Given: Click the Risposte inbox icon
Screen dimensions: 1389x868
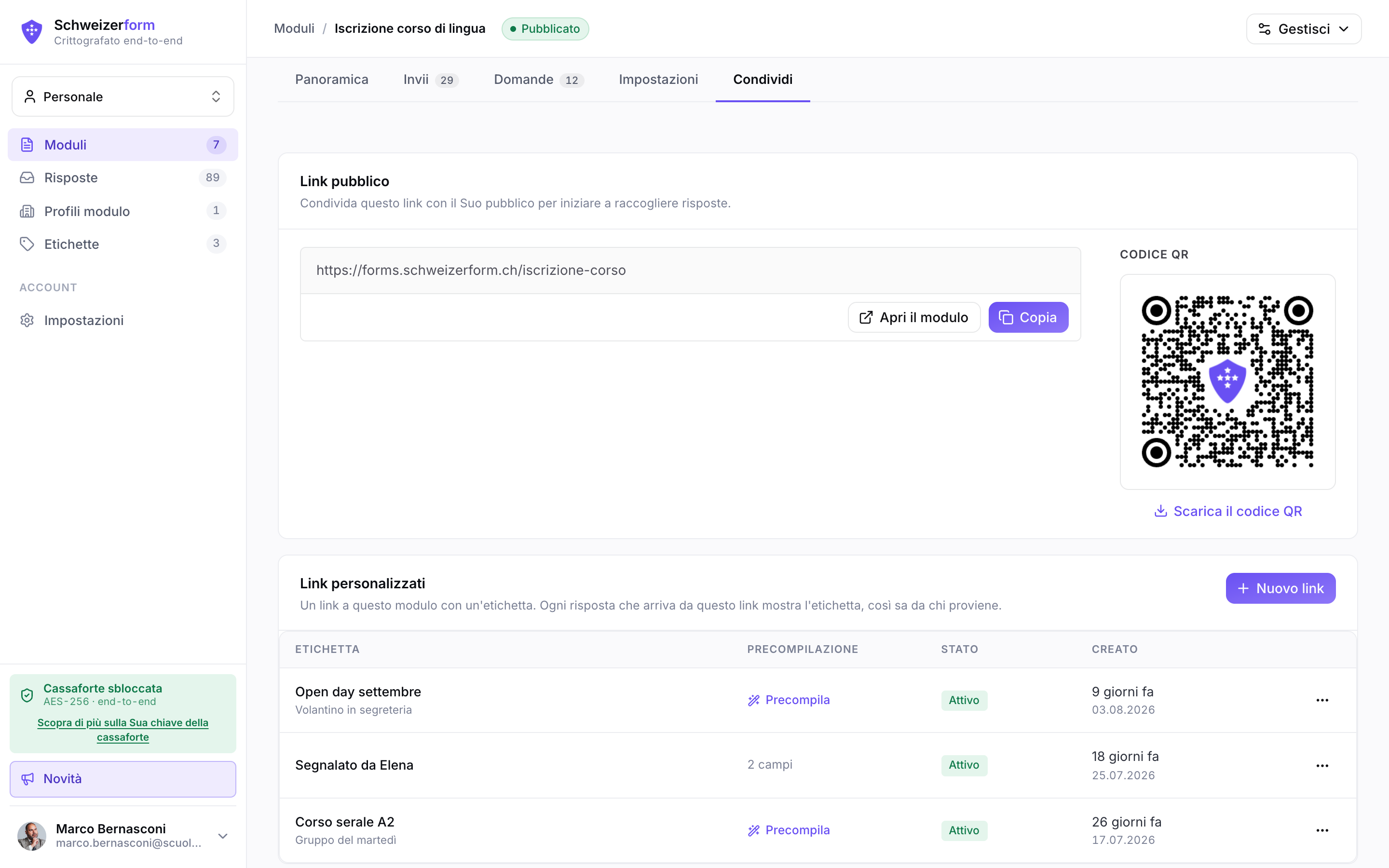Looking at the screenshot, I should point(27,177).
